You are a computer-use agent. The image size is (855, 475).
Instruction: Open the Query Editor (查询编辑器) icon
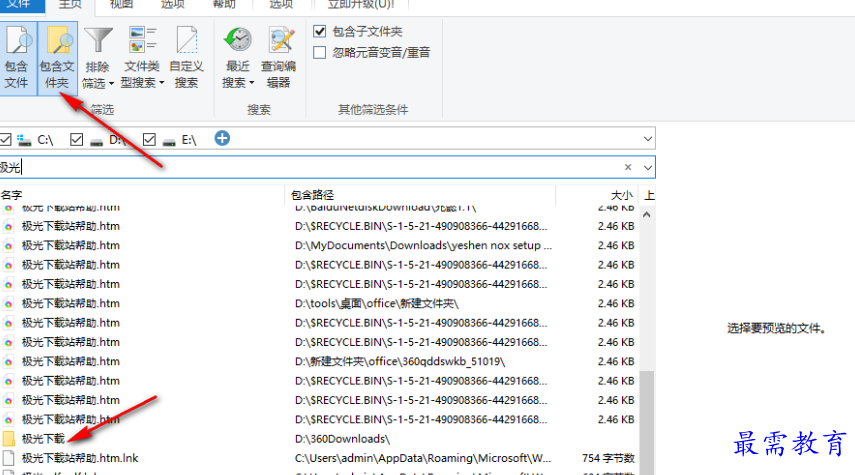(279, 40)
